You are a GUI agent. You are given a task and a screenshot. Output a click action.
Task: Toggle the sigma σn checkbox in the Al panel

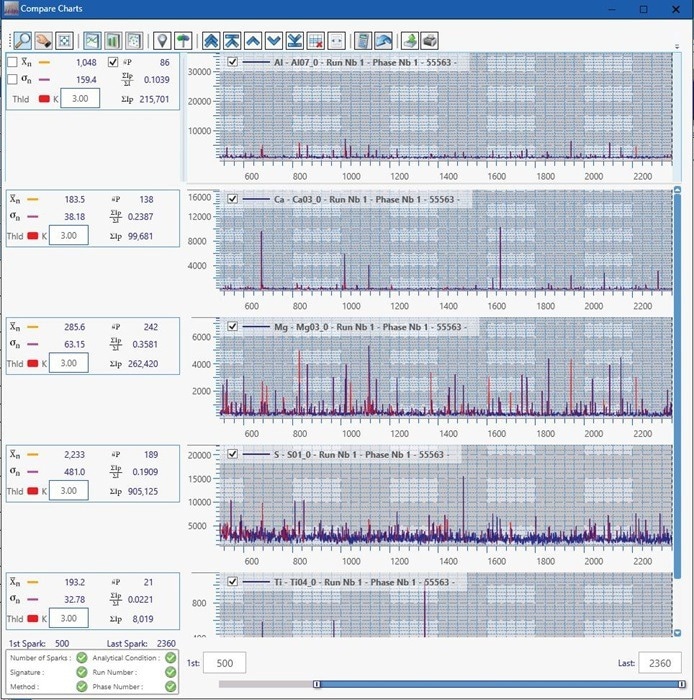pos(12,80)
